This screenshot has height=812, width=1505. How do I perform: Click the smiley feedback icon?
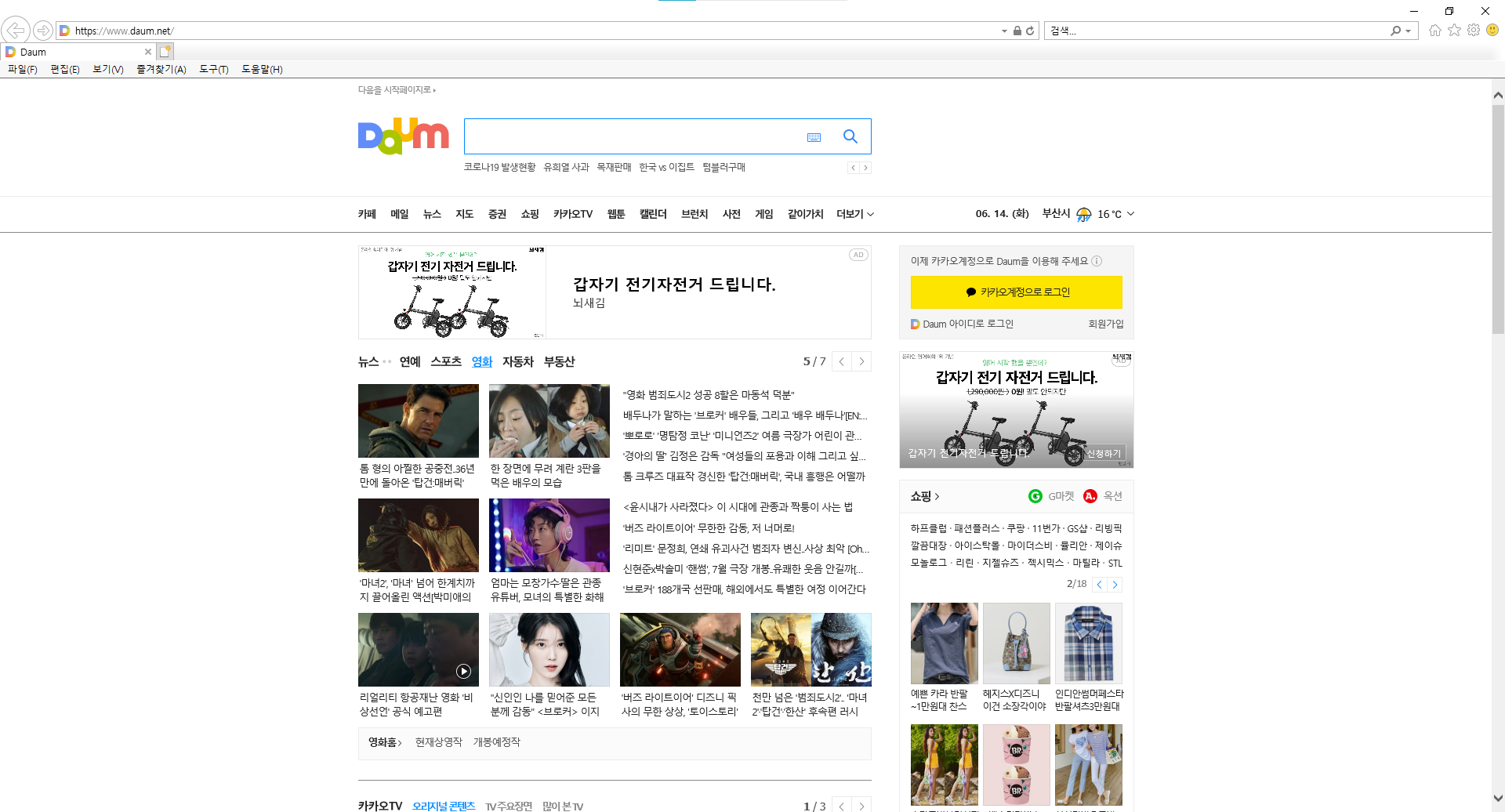tap(1492, 30)
